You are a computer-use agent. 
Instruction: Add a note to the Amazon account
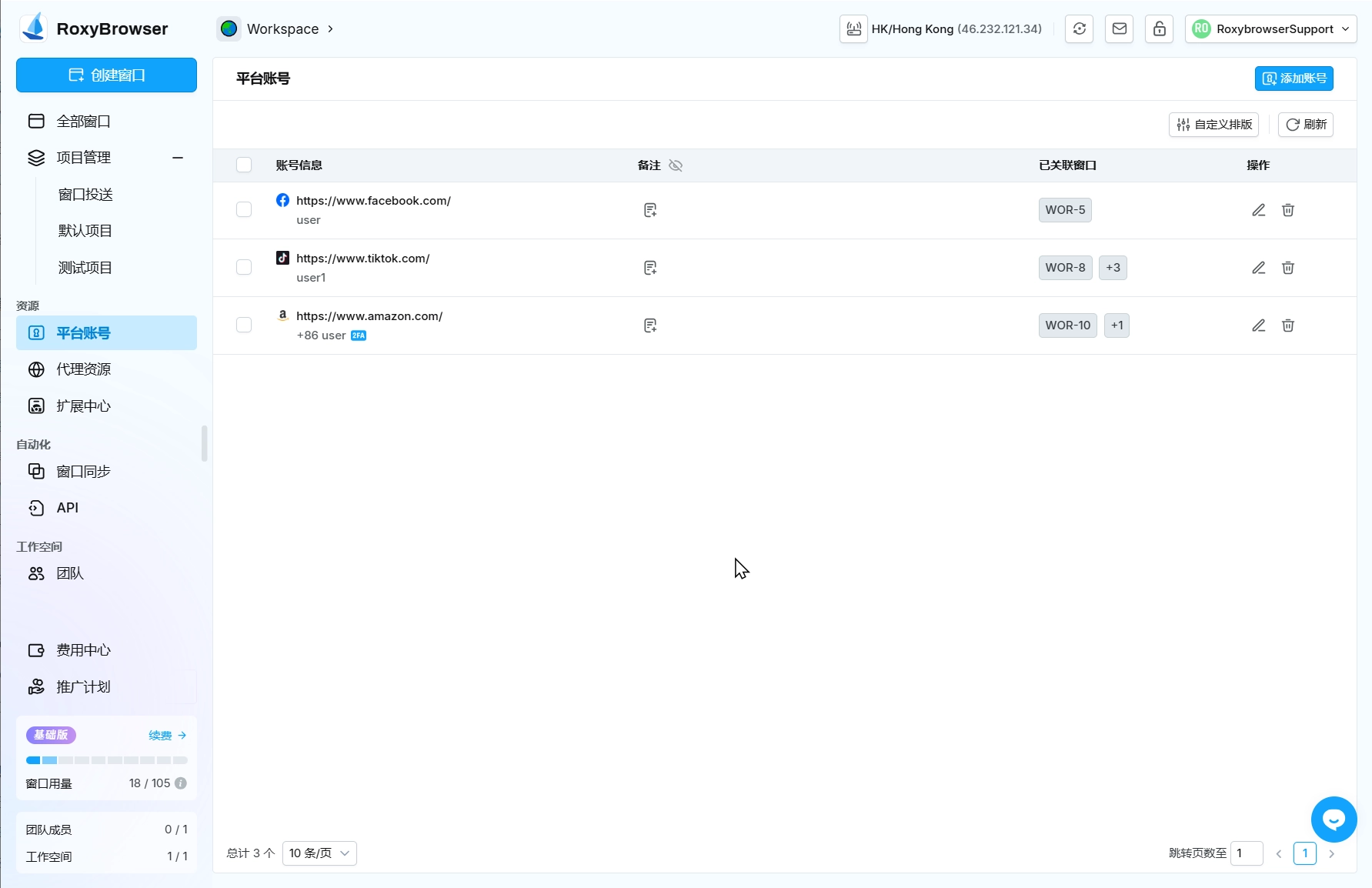point(650,325)
